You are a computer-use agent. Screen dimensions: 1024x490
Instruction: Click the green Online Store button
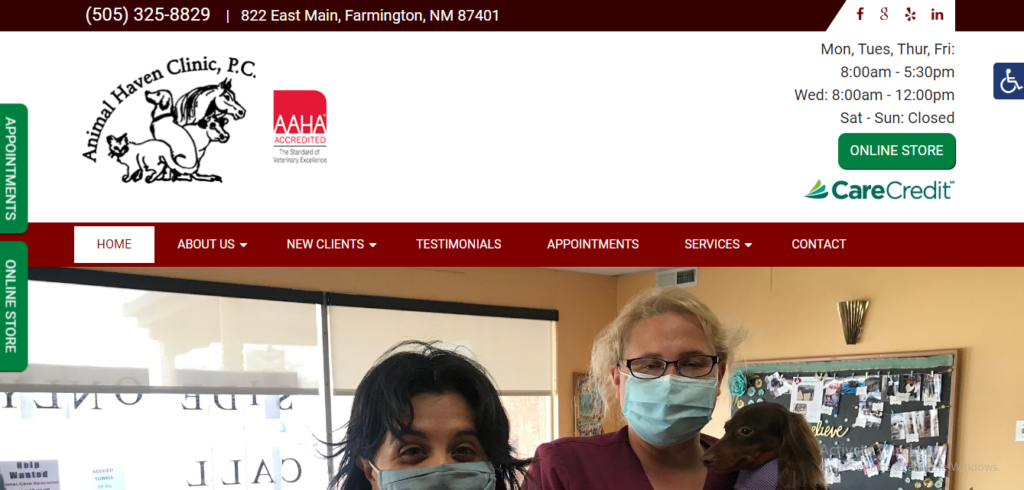point(897,151)
